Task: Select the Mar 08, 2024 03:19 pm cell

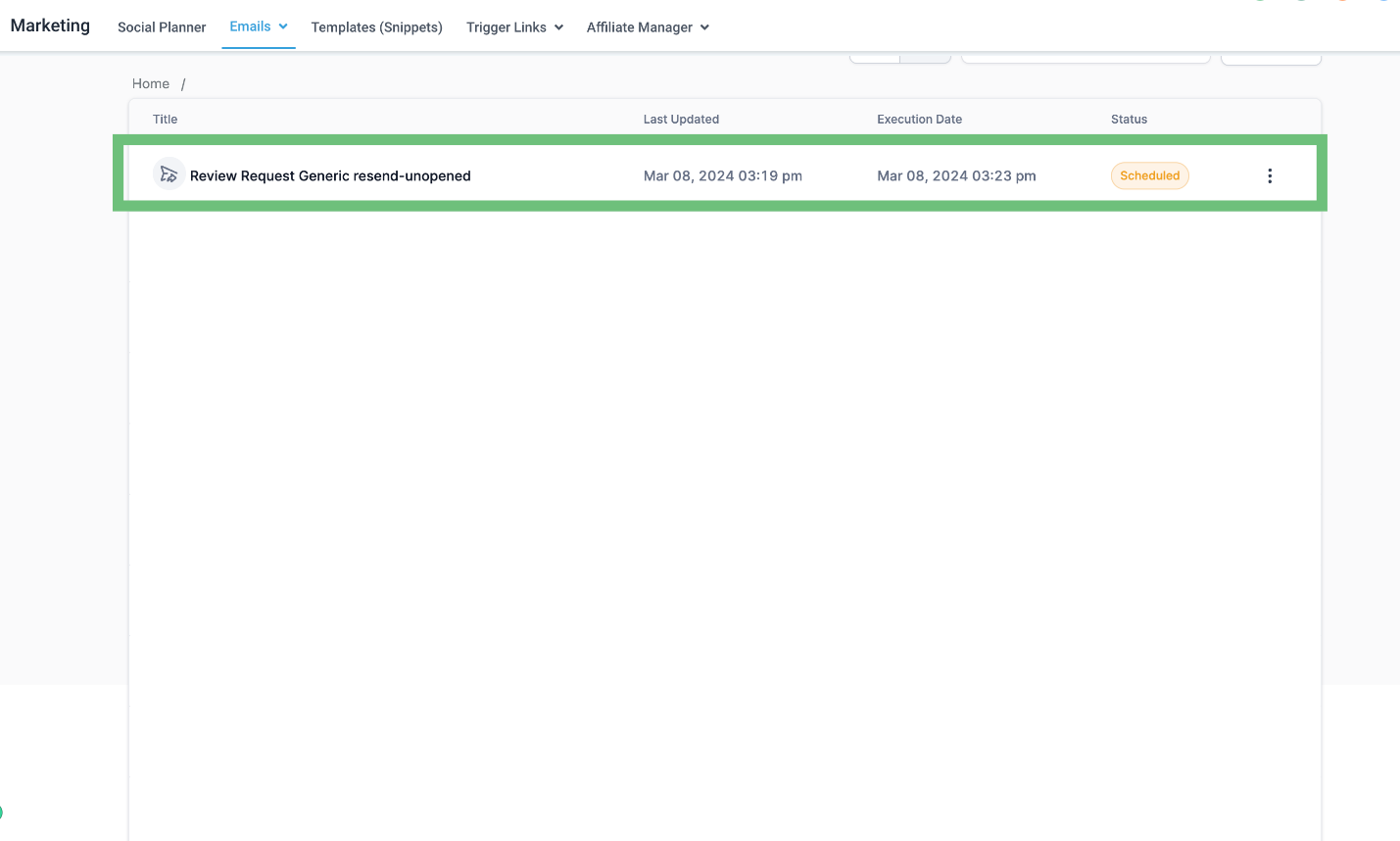Action: (723, 175)
